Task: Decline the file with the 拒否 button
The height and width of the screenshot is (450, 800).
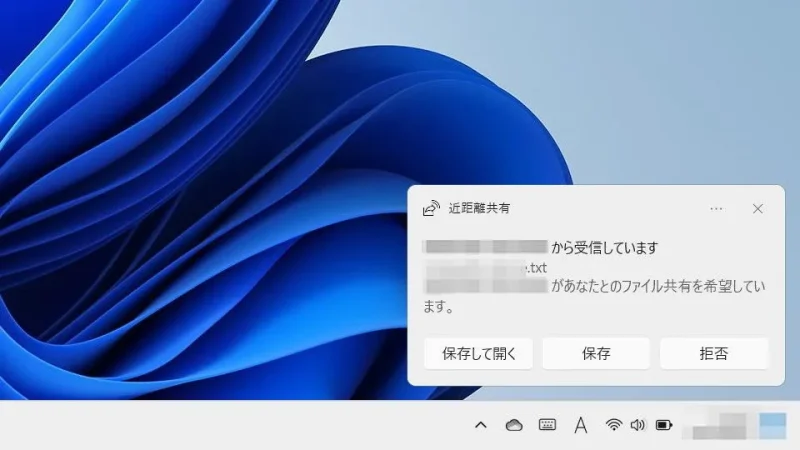Action: pyautogui.click(x=714, y=353)
